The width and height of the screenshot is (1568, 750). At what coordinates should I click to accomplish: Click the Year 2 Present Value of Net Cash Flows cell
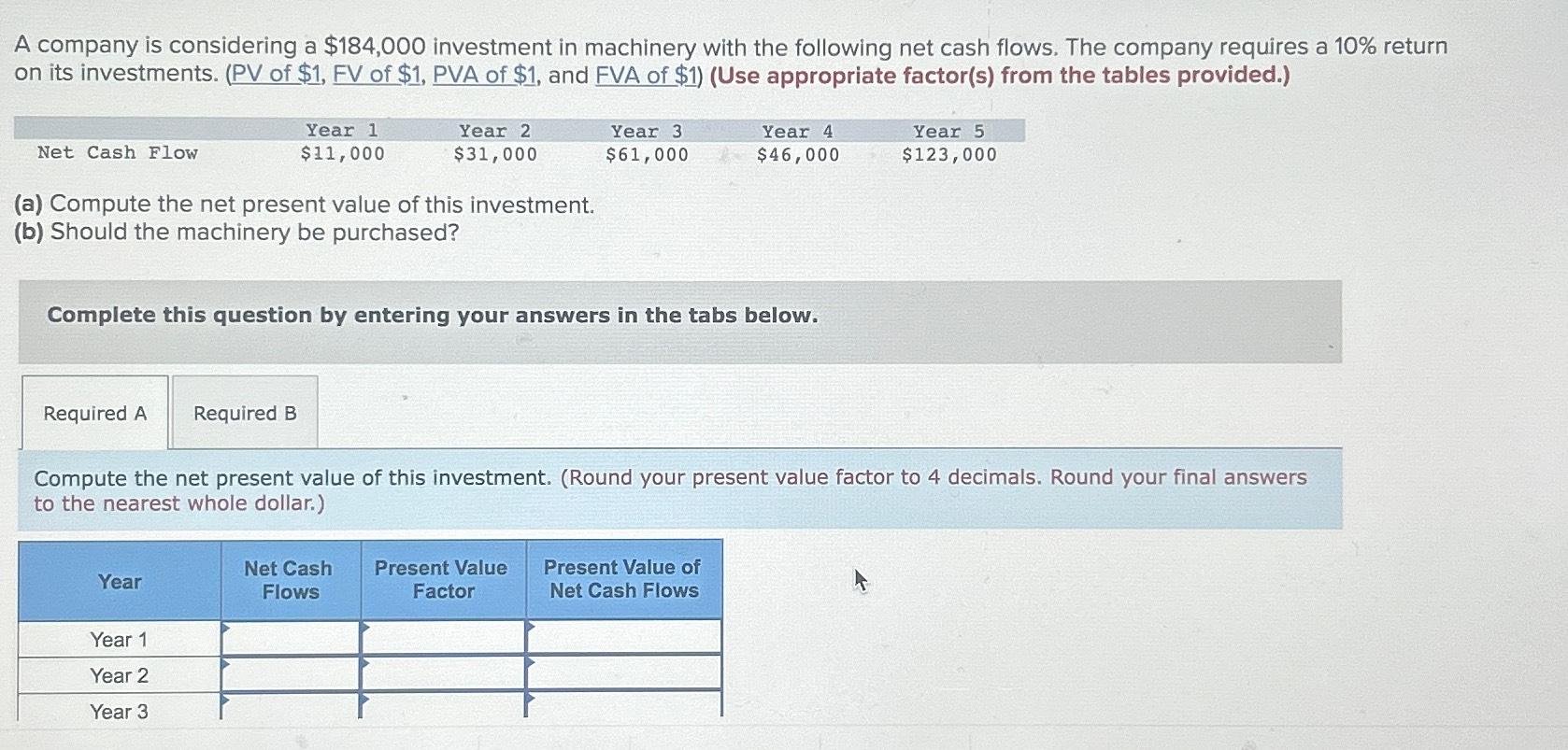point(623,674)
